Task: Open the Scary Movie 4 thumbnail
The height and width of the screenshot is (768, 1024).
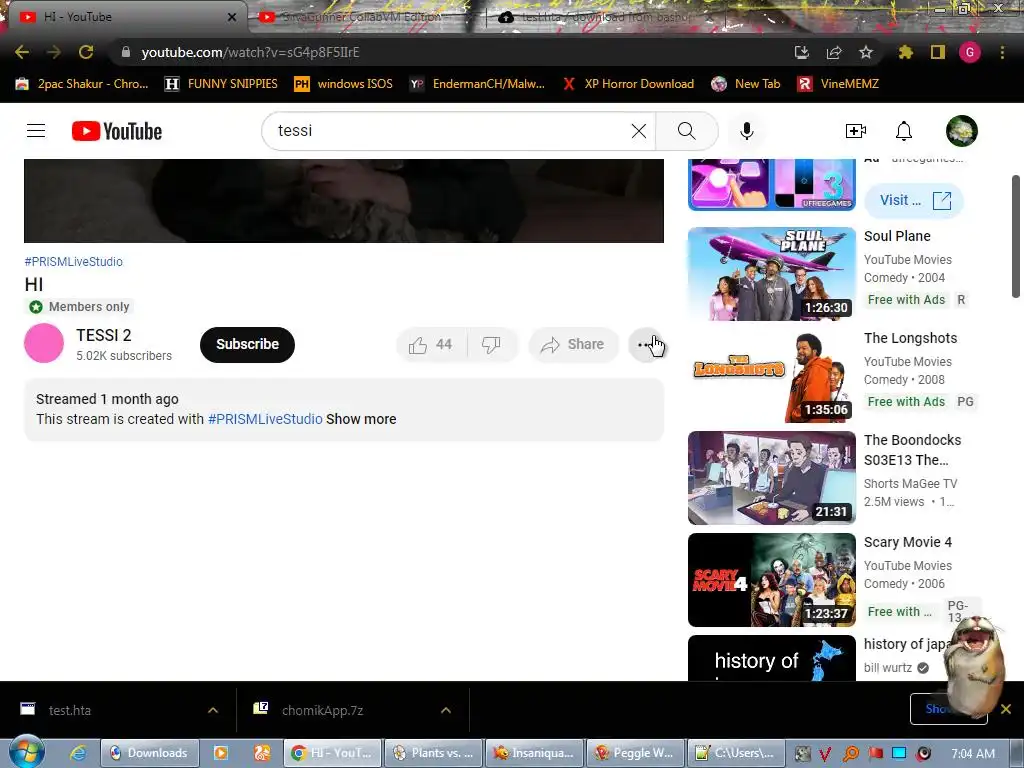Action: click(771, 580)
